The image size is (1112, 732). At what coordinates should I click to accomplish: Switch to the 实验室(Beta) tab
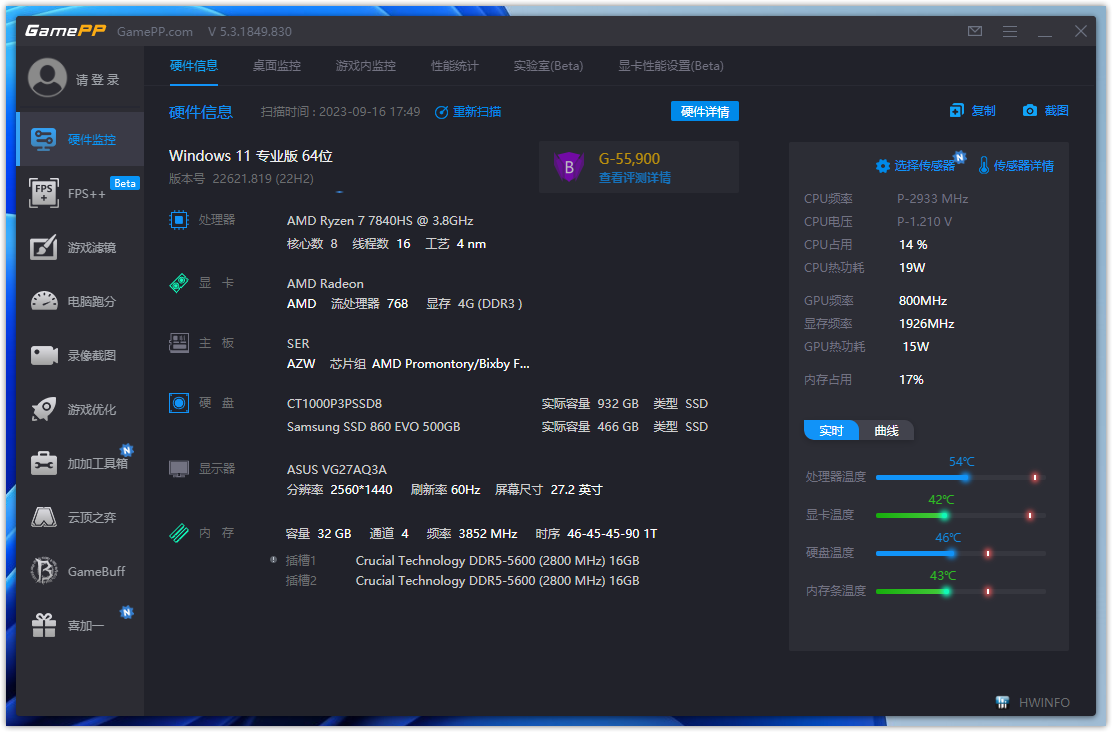(548, 66)
